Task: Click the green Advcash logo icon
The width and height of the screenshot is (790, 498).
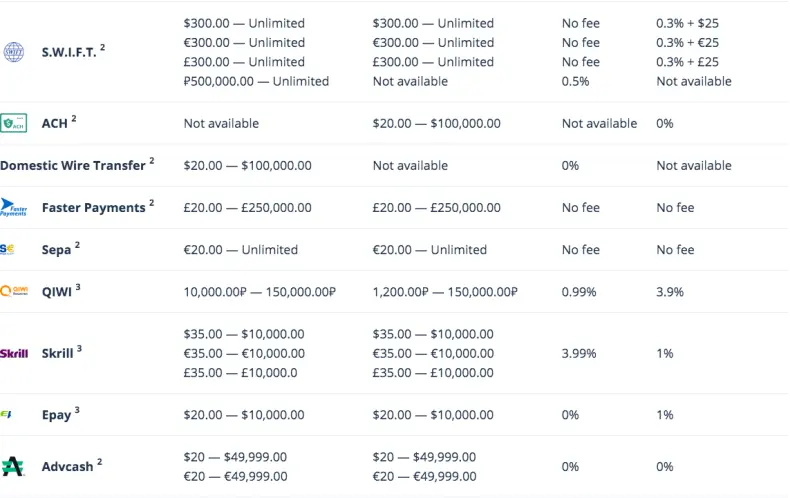Action: 13,466
